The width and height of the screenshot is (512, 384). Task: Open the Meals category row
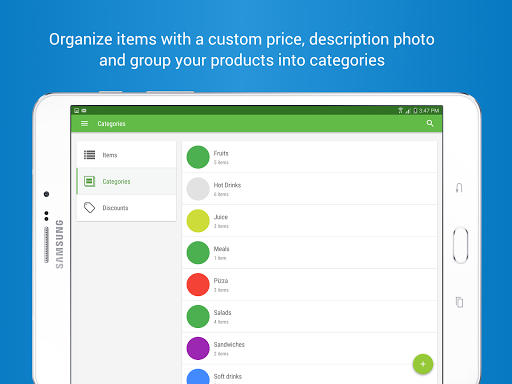[x=309, y=253]
